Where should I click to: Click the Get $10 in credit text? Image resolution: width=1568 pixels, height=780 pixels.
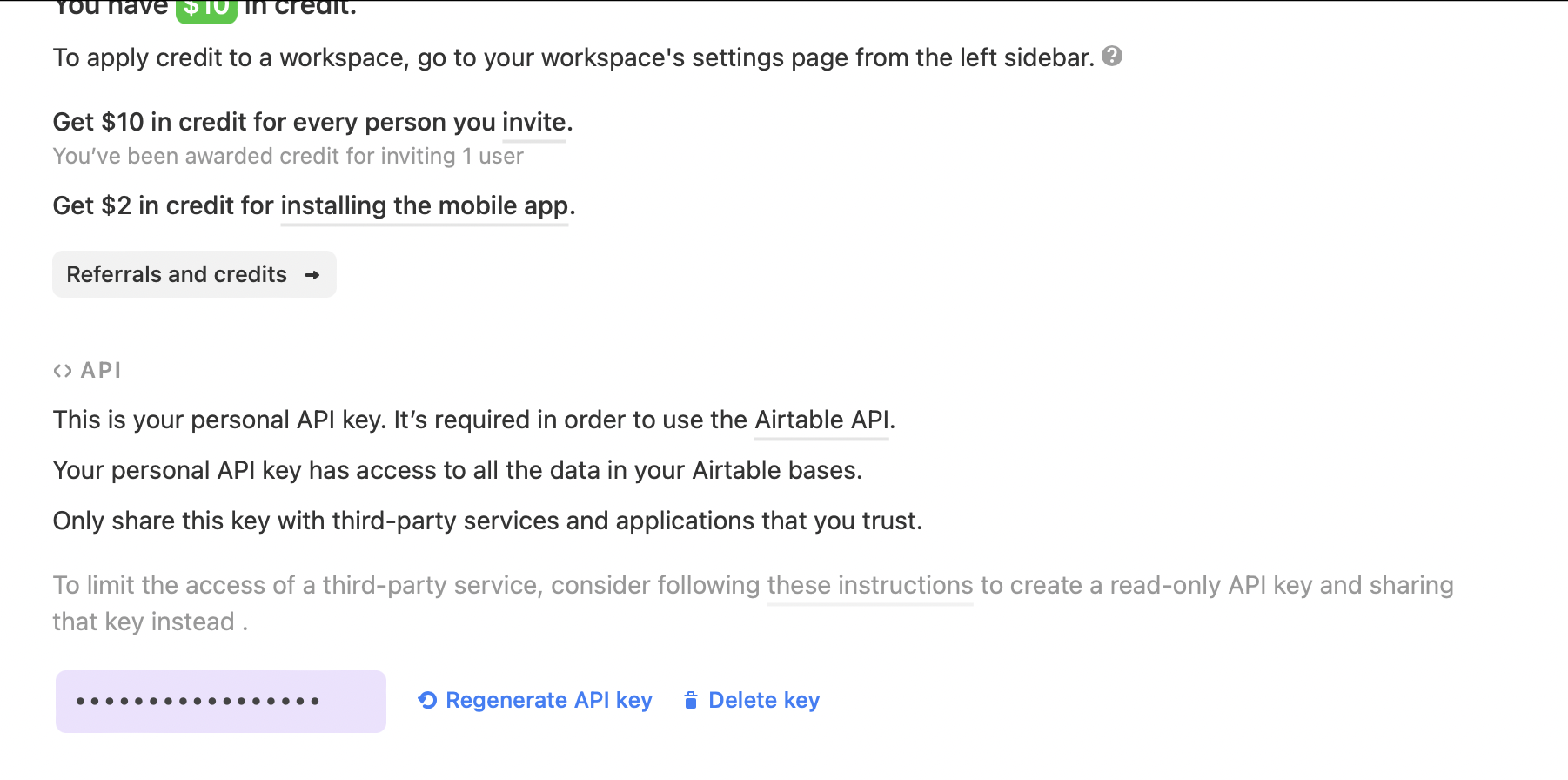click(x=274, y=123)
